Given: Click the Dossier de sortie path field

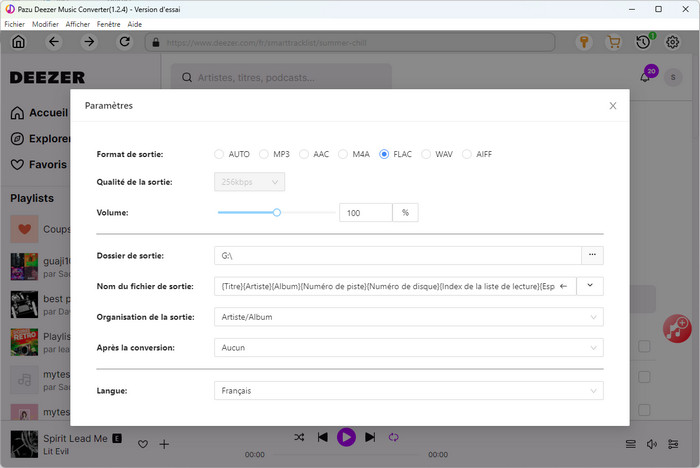Looking at the screenshot, I should 397,255.
